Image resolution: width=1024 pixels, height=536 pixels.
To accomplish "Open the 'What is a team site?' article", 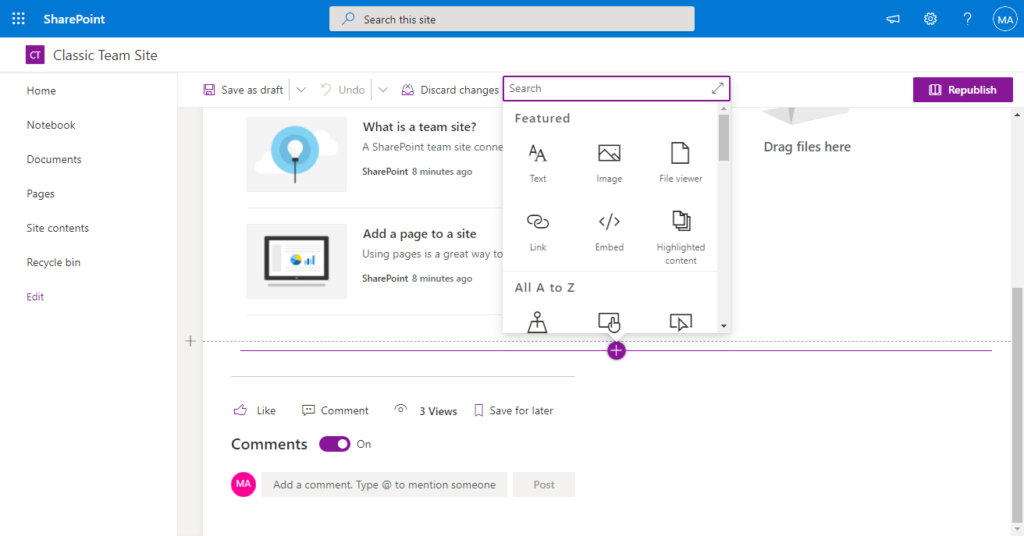I will 419,127.
